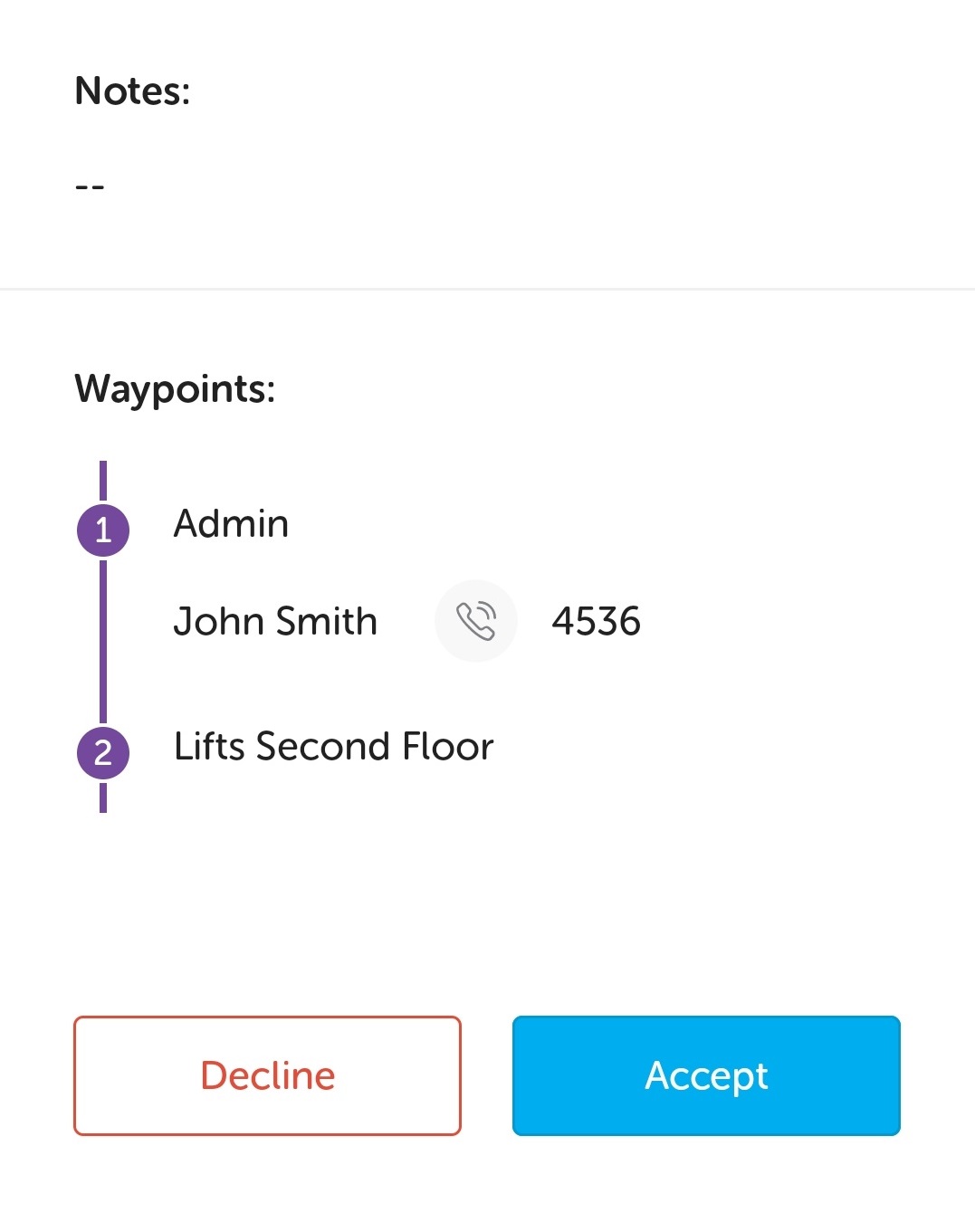Image resolution: width=975 pixels, height=1232 pixels.
Task: Click the divider line under Notes section
Action: 487,290
